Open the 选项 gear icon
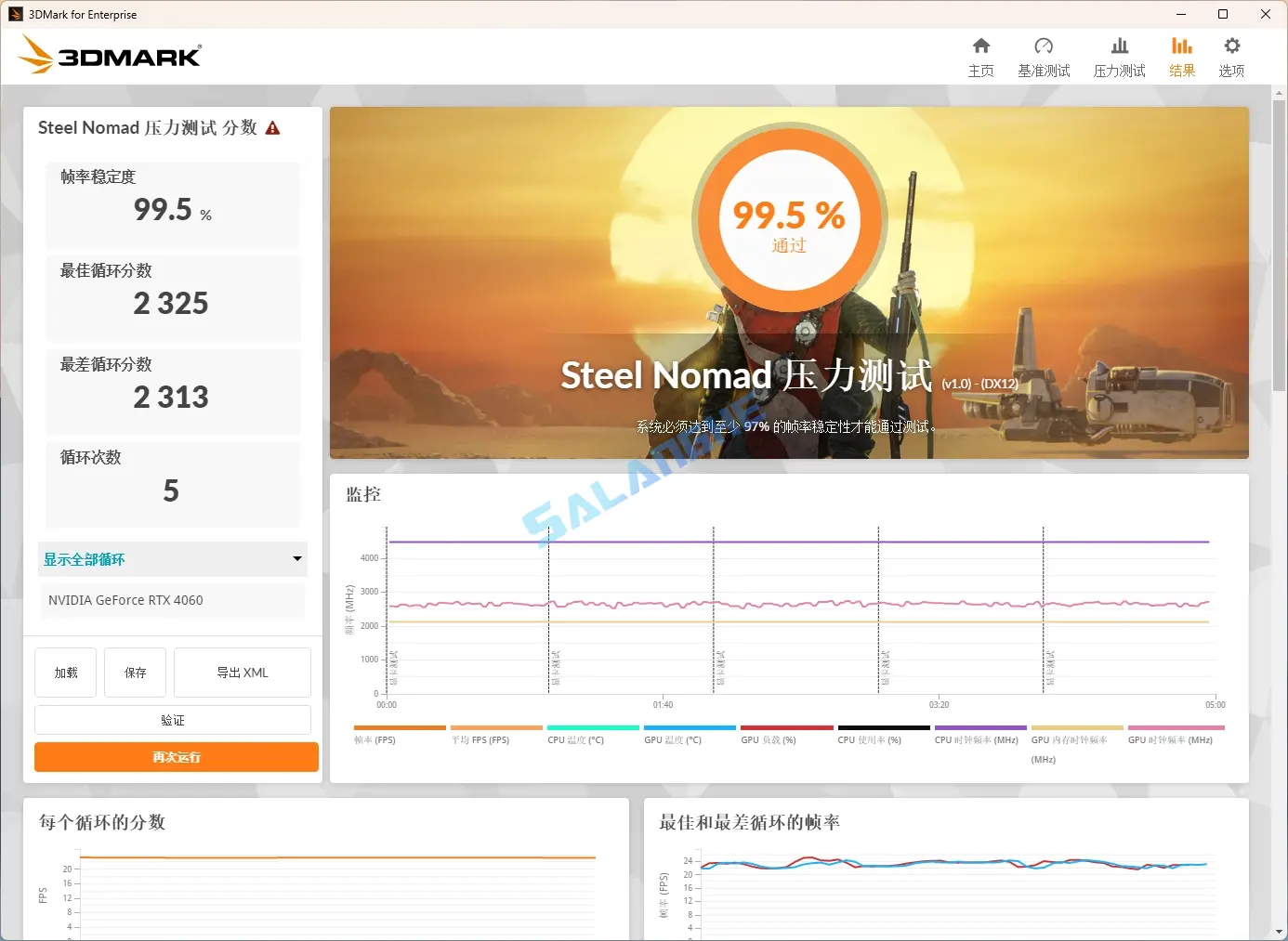 pos(1230,54)
